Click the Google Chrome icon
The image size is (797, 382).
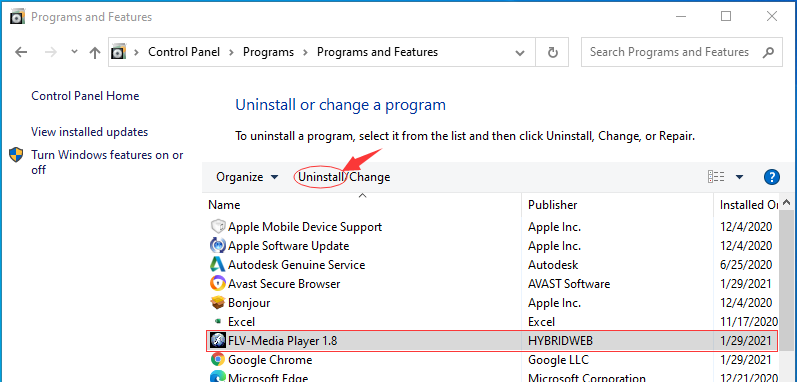(218, 360)
